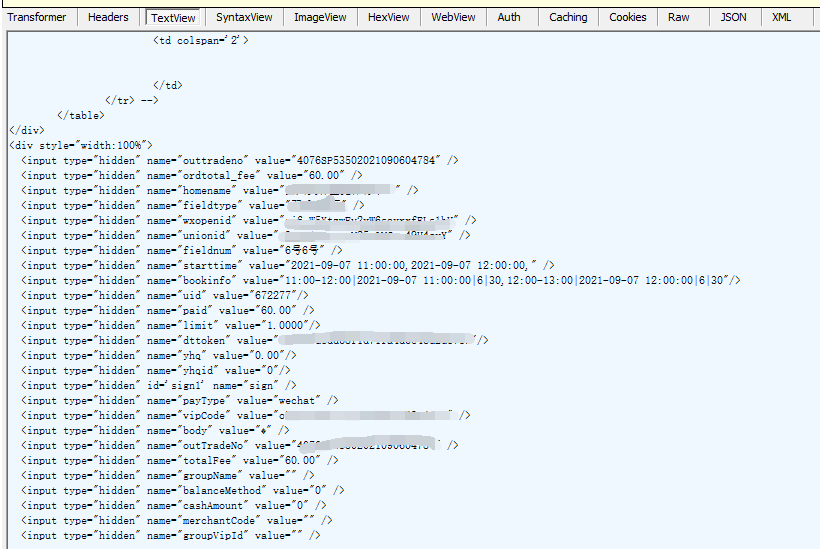
Task: Click the dttoken hidden input line
Action: tap(255, 341)
